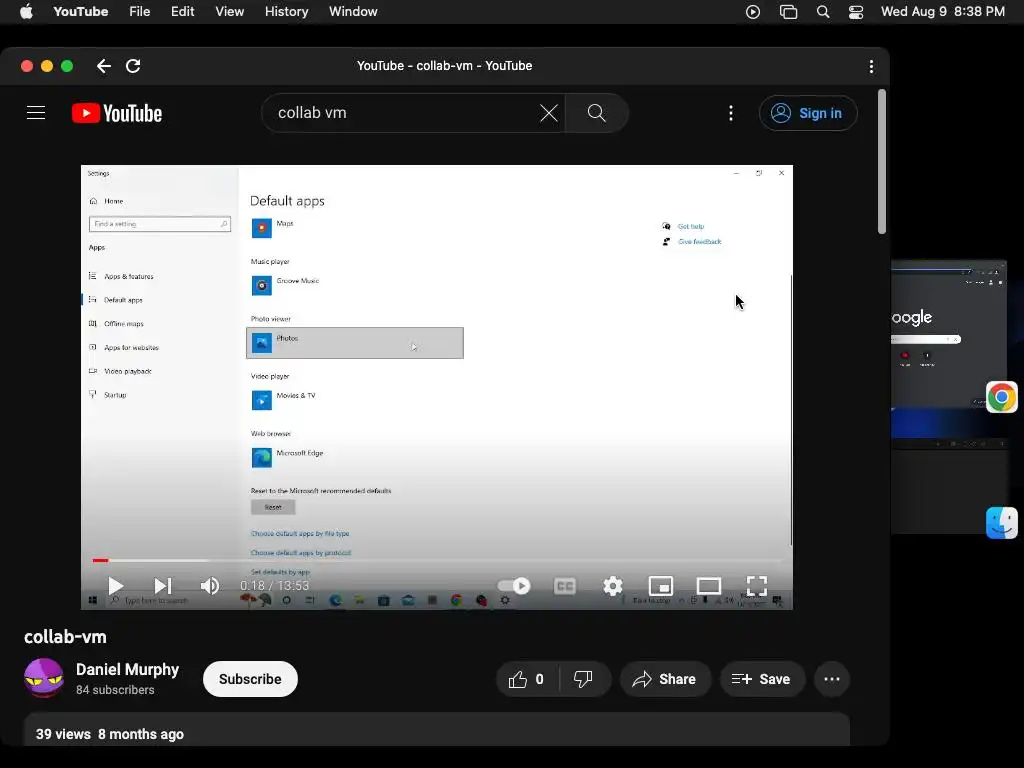Image resolution: width=1024 pixels, height=768 pixels.
Task: Click the page vertical scrollbar
Action: click(882, 161)
